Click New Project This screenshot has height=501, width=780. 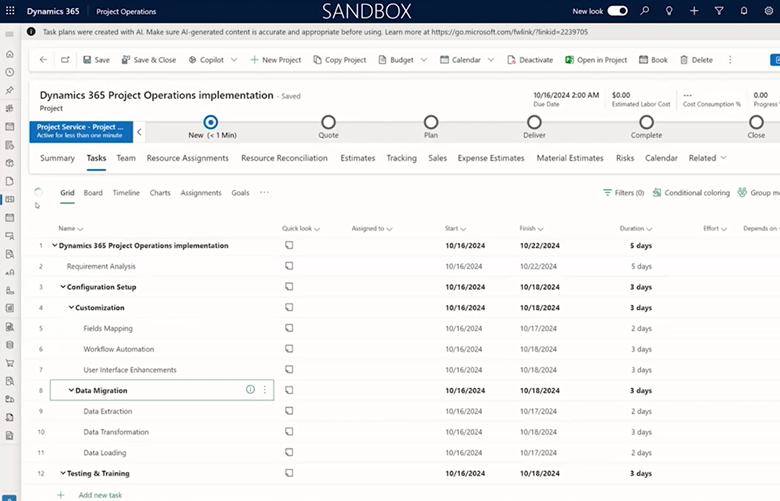point(276,60)
